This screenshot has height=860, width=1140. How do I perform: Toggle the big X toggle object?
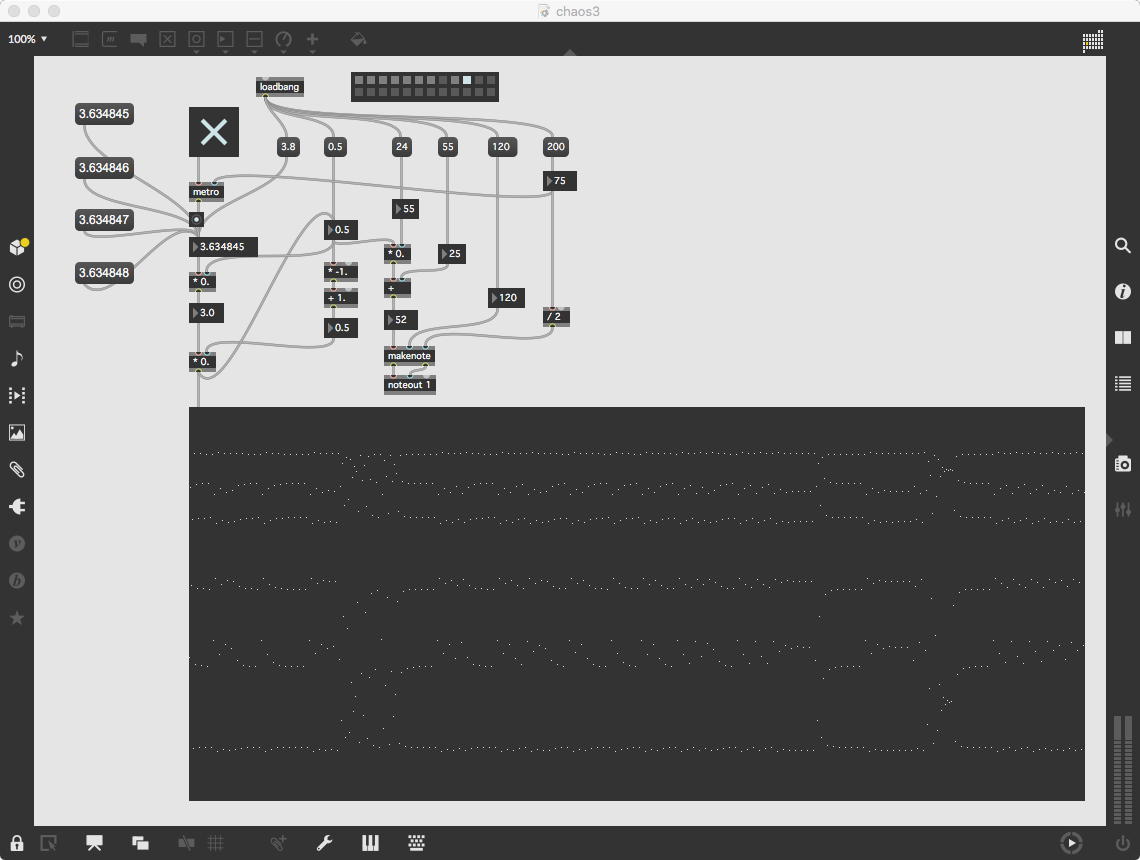click(x=214, y=132)
